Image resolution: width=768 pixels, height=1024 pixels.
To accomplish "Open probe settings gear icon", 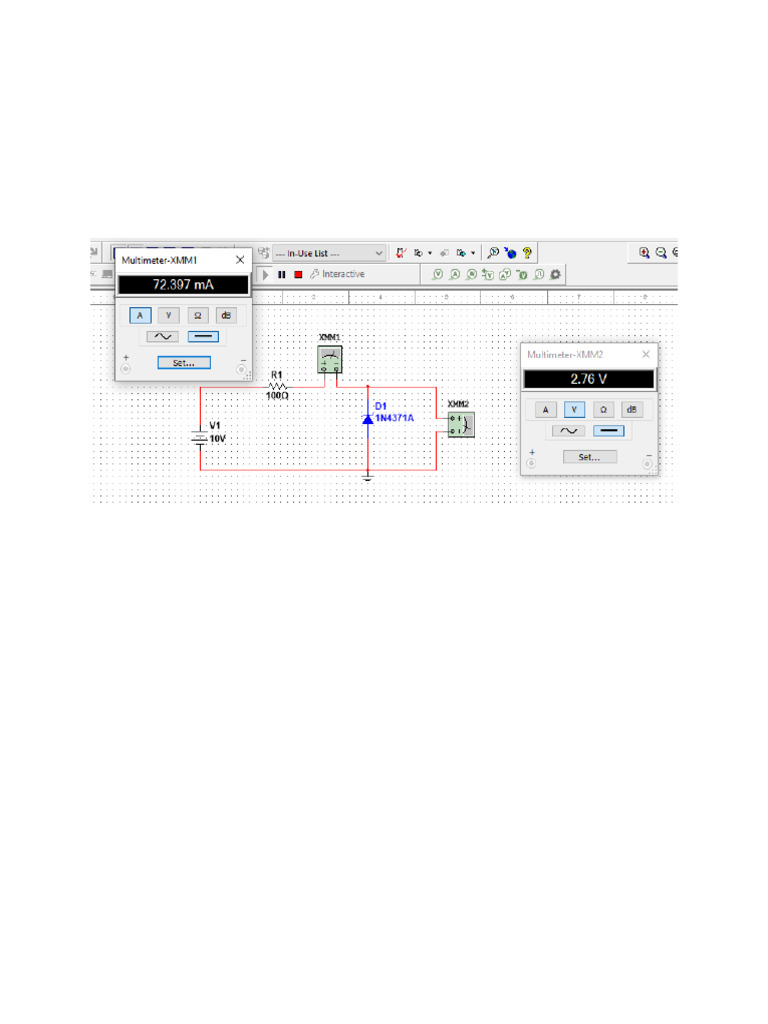I will 556,274.
